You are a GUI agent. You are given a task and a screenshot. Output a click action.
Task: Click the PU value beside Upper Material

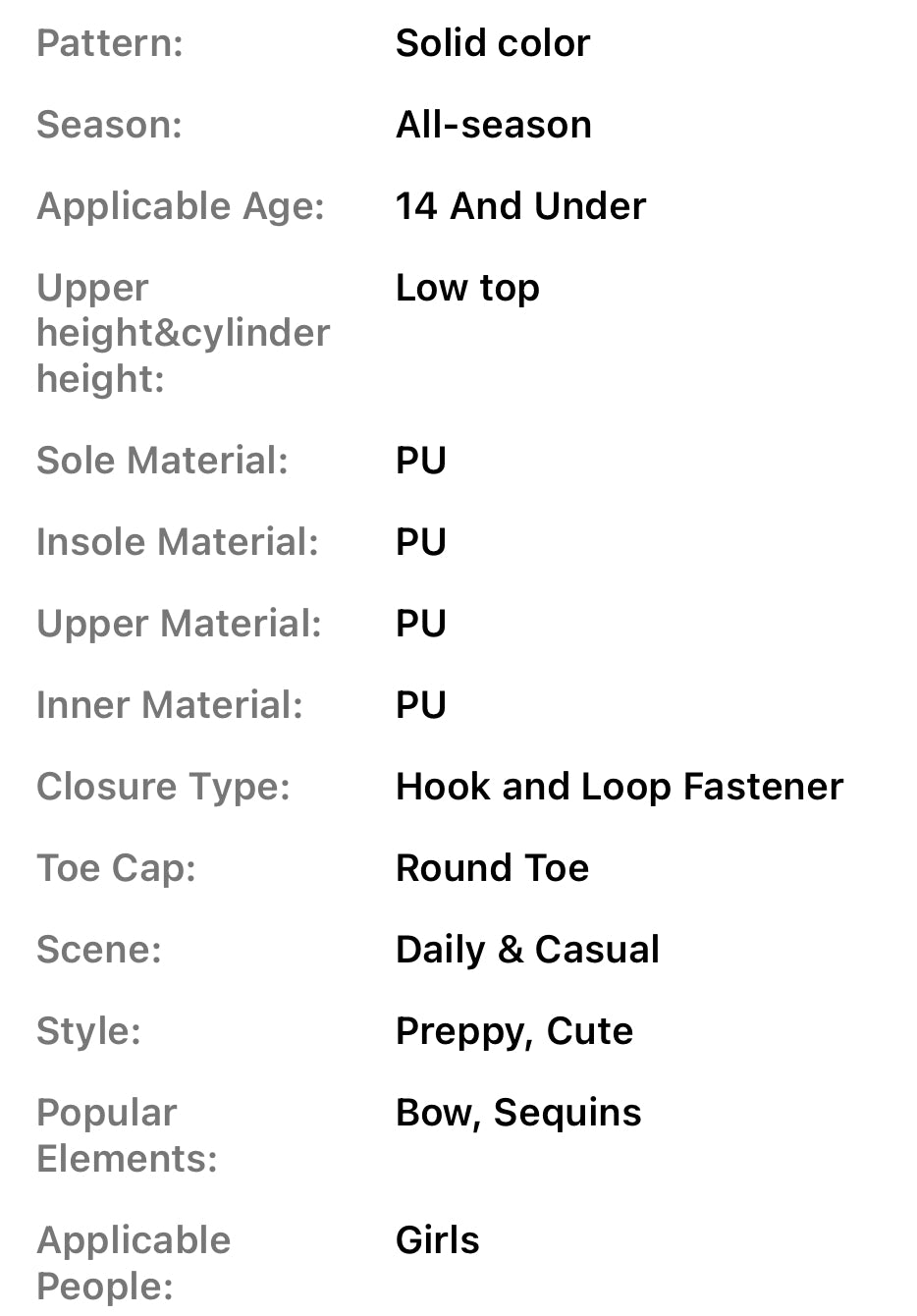pos(420,624)
